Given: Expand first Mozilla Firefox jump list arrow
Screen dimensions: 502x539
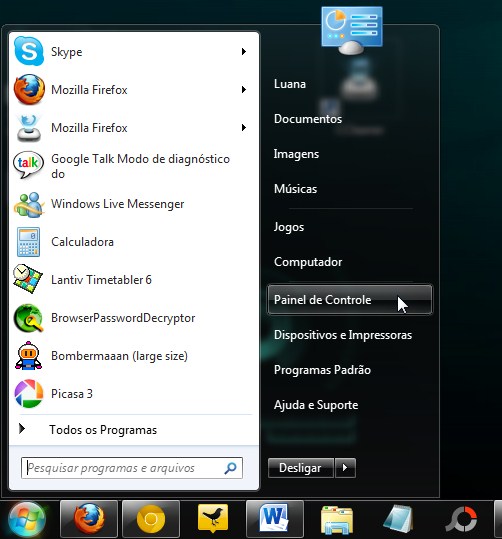Looking at the screenshot, I should coord(244,90).
